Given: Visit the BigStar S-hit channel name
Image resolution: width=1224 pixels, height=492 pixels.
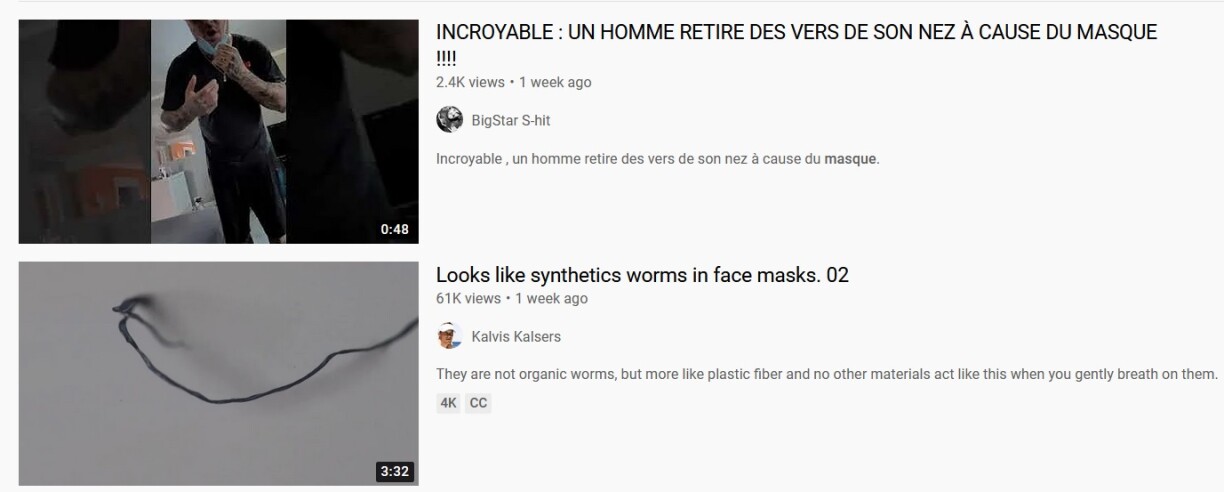Looking at the screenshot, I should [x=511, y=121].
